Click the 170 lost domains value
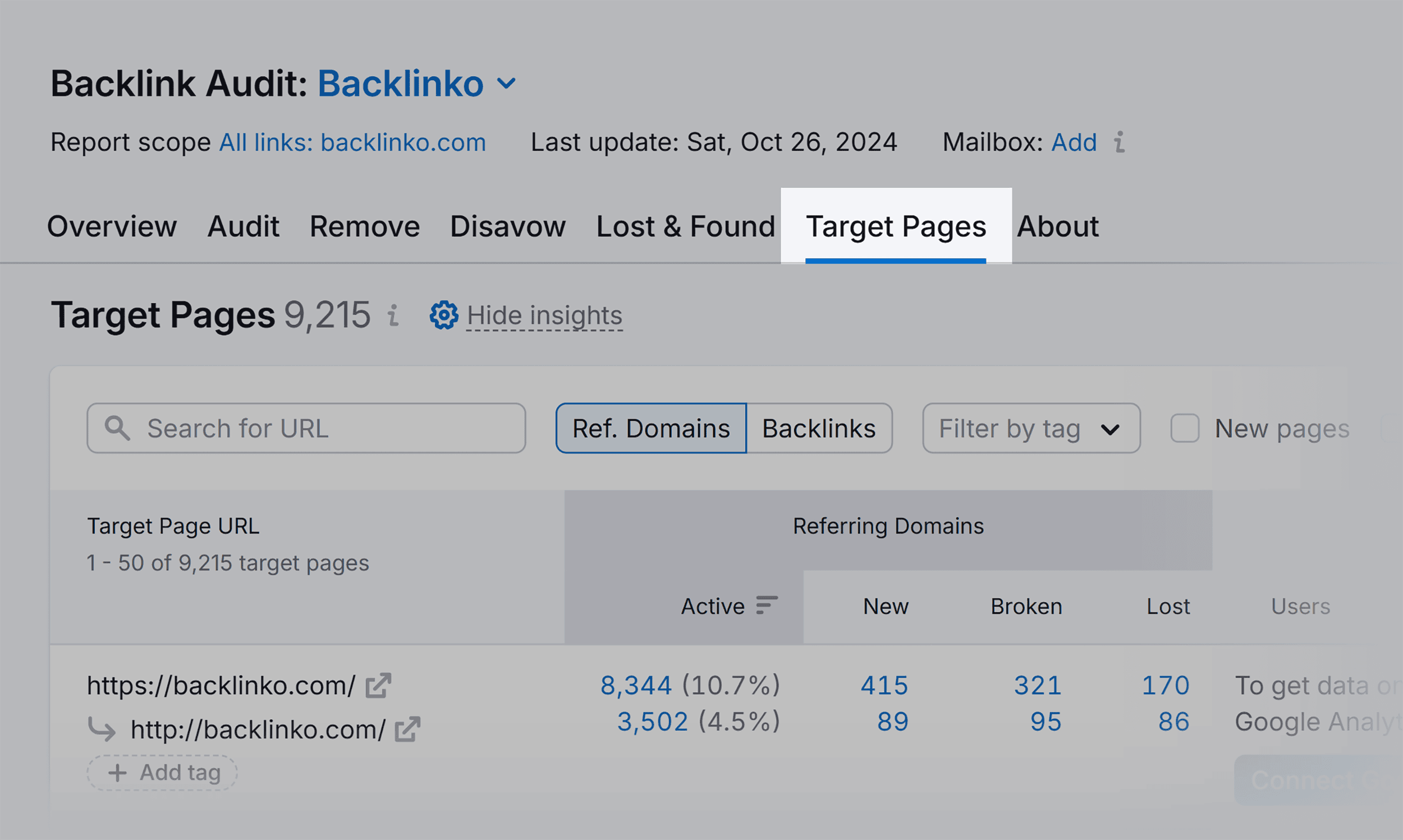The height and width of the screenshot is (840, 1403). click(x=1165, y=686)
